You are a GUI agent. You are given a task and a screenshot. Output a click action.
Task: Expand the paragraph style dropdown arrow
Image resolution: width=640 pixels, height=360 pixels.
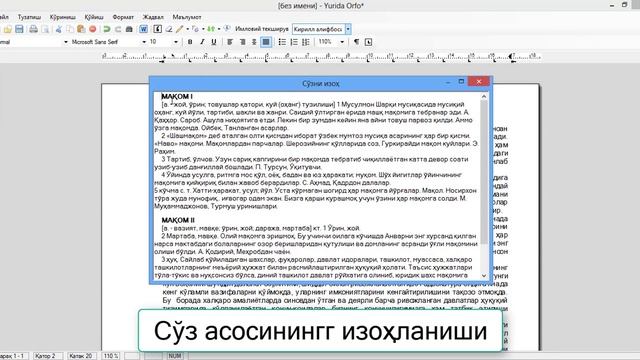[65, 42]
